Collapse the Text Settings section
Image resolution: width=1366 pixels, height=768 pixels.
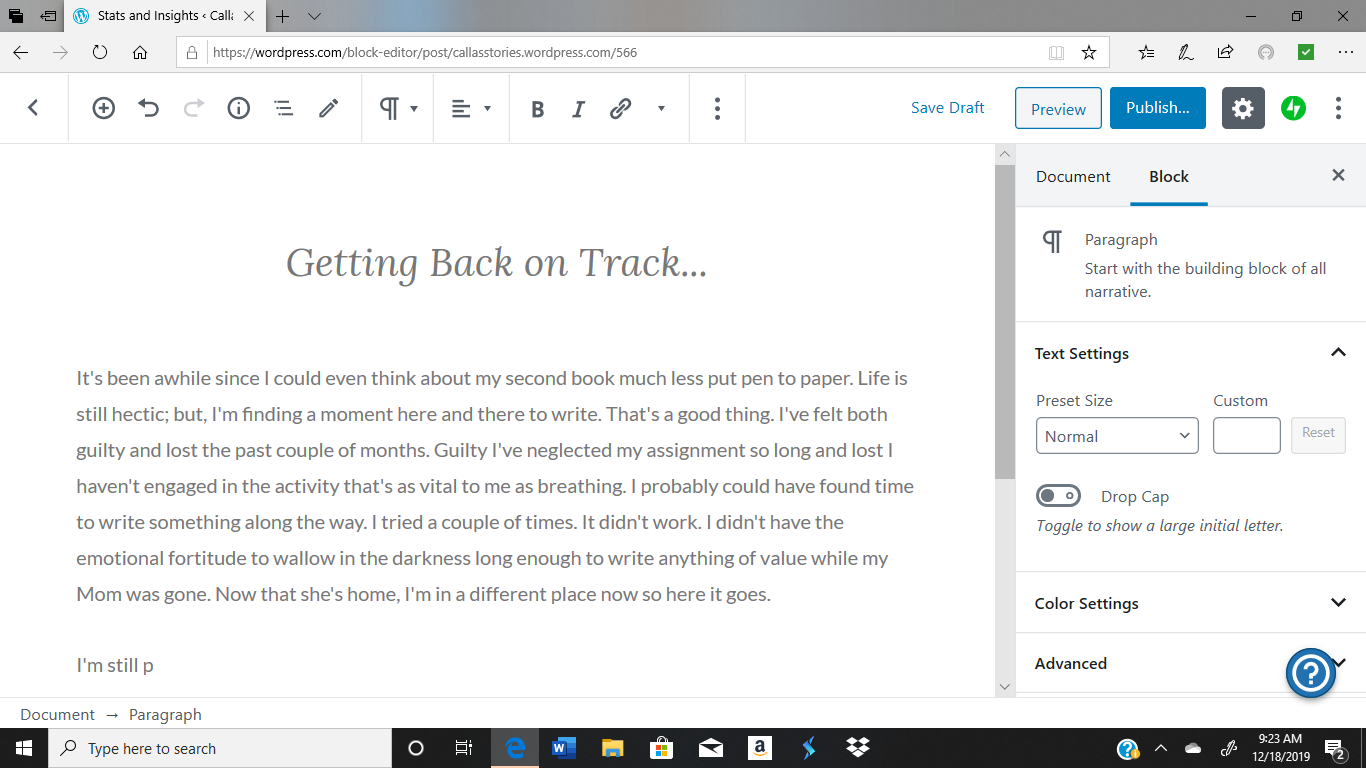(x=1338, y=353)
